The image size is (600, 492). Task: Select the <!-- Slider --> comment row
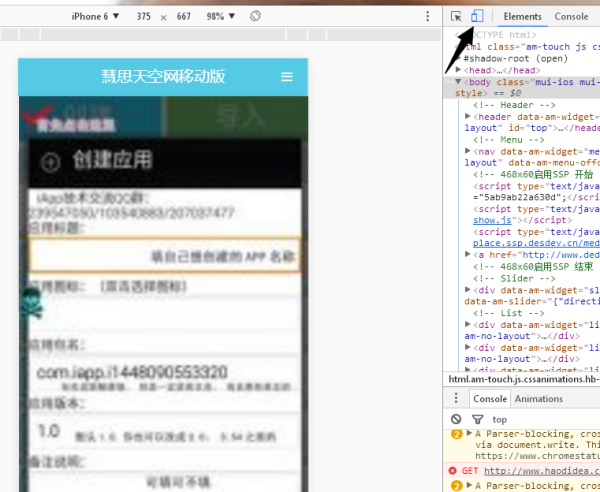[x=514, y=278]
